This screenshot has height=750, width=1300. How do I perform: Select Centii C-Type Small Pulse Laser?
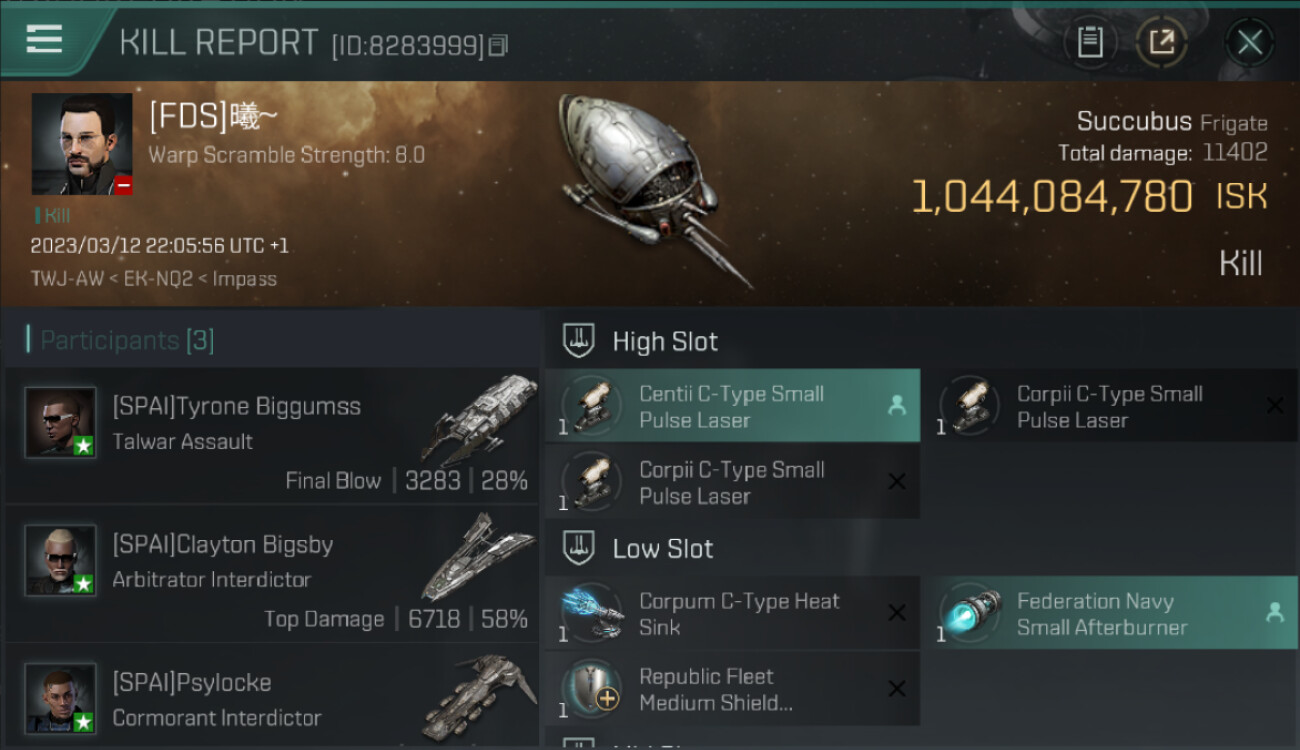(732, 406)
